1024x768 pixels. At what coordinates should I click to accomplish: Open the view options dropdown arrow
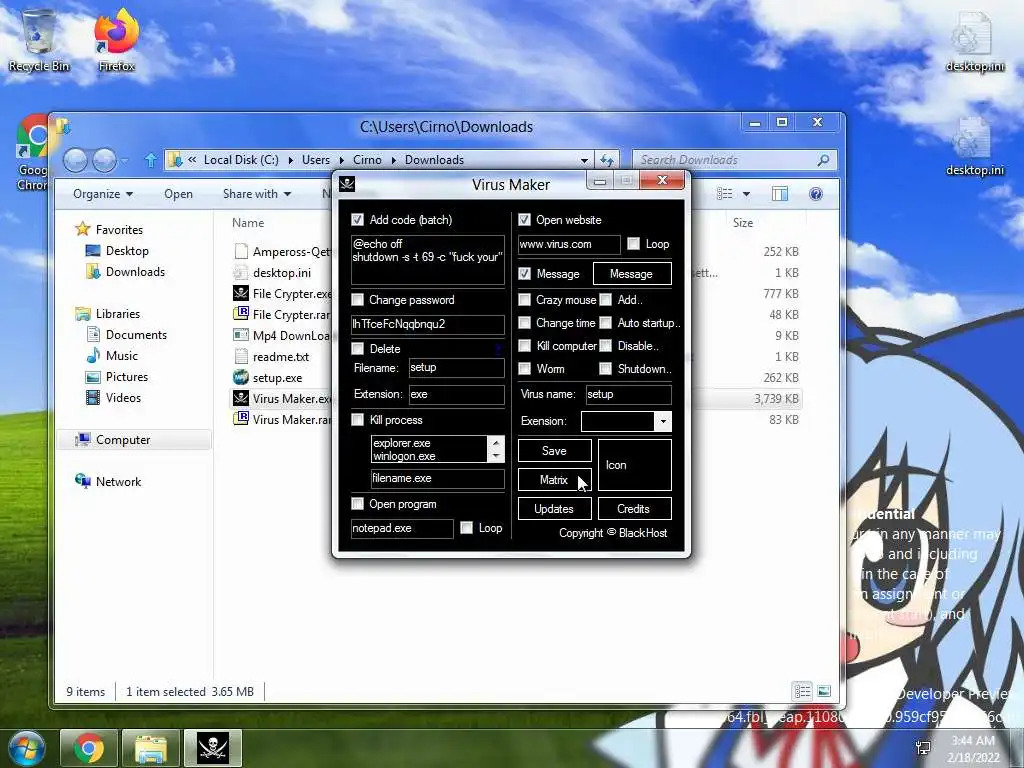click(746, 194)
